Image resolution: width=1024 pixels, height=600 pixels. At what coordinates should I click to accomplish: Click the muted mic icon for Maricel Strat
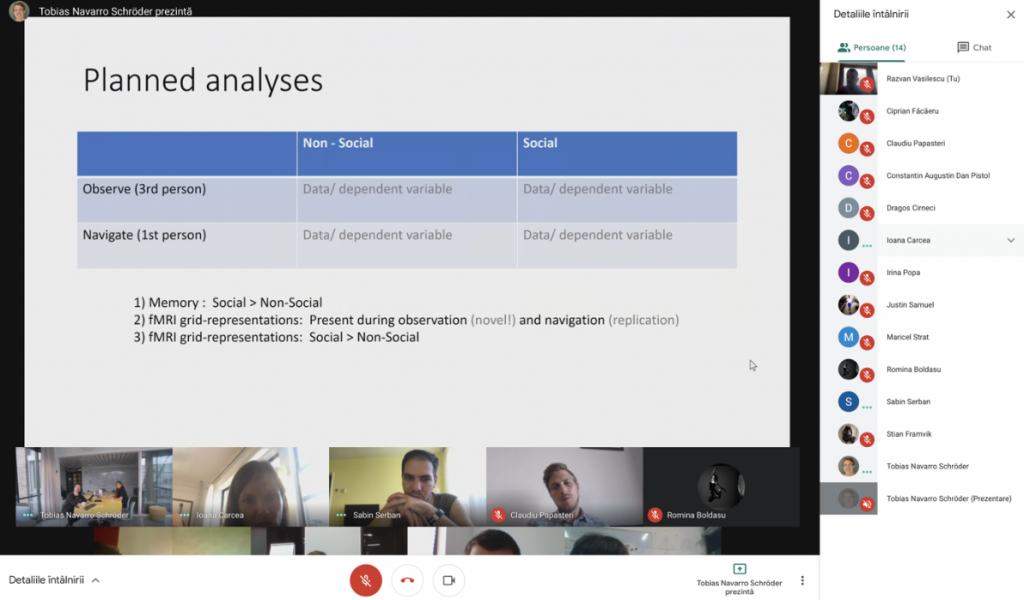click(x=867, y=343)
